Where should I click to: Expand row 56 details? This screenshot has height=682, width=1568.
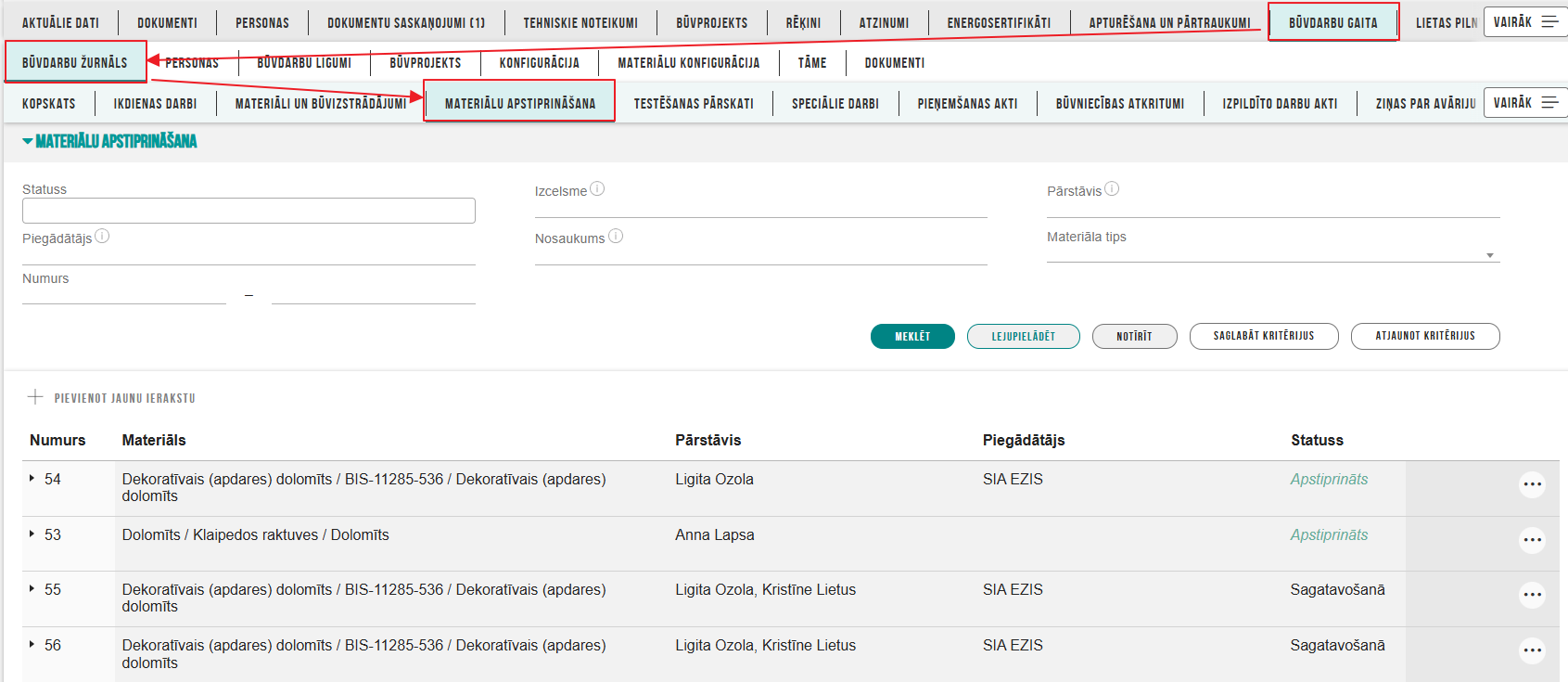[x=32, y=645]
